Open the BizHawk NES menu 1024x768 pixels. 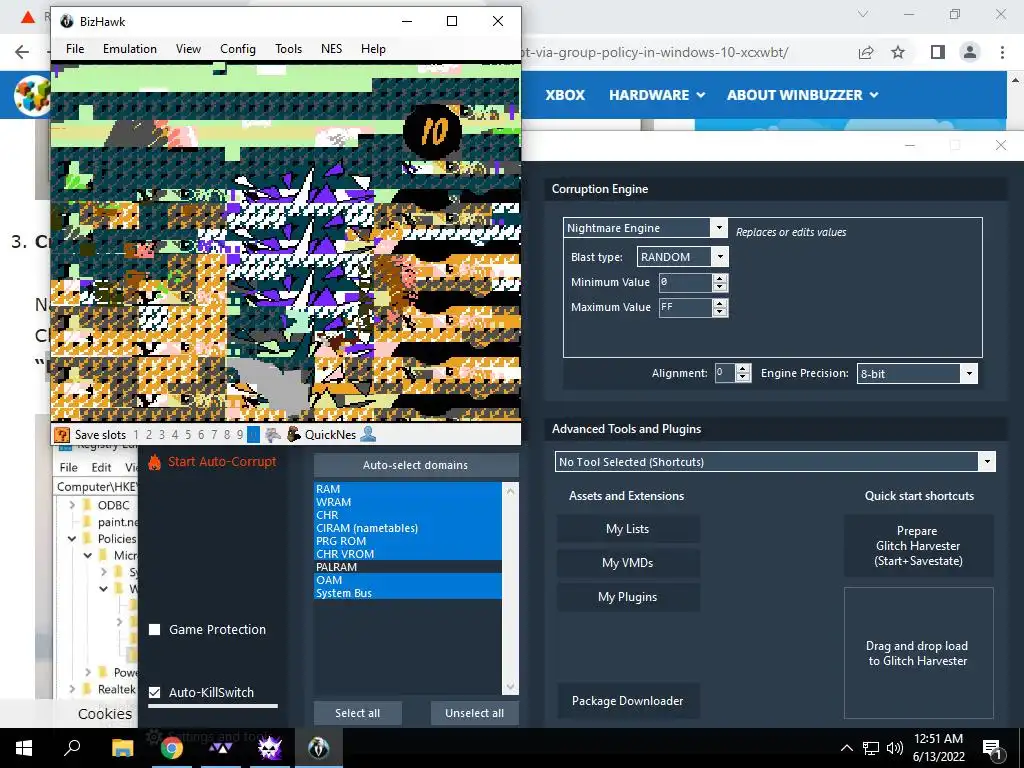point(332,49)
